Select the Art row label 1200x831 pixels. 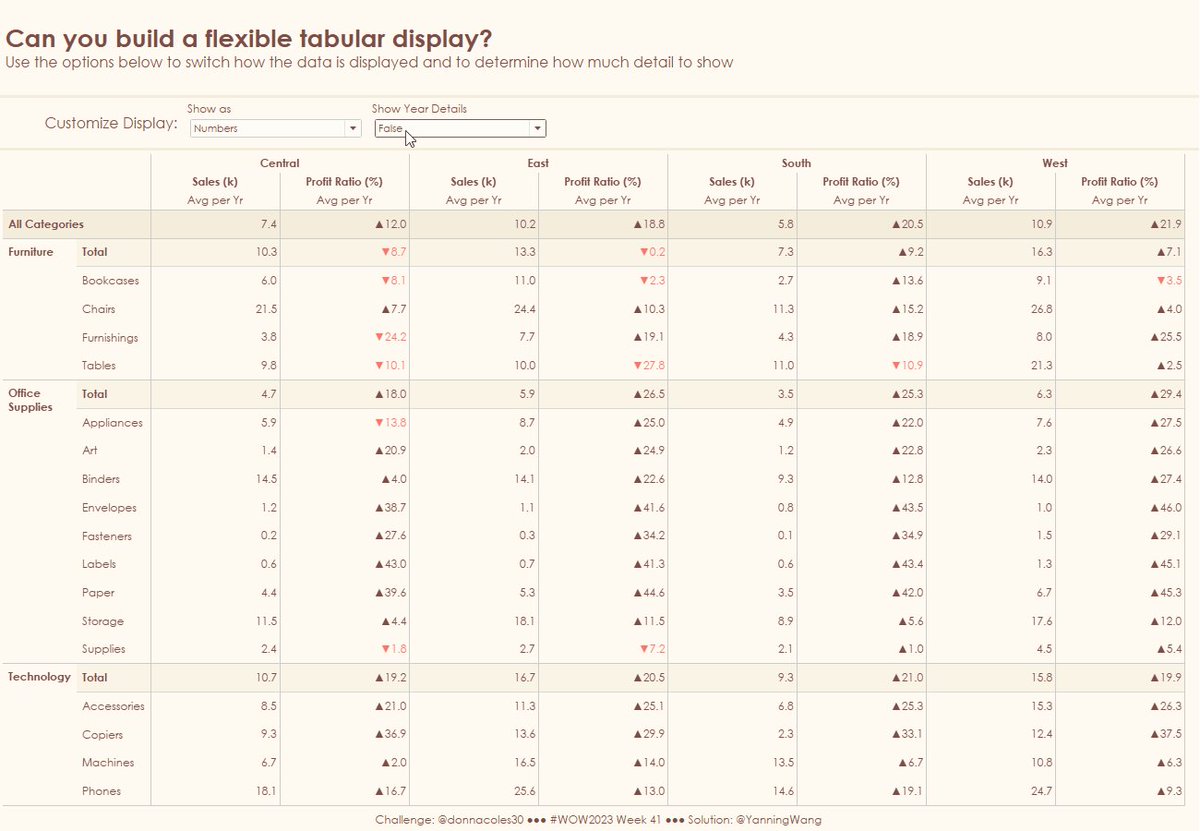click(90, 451)
